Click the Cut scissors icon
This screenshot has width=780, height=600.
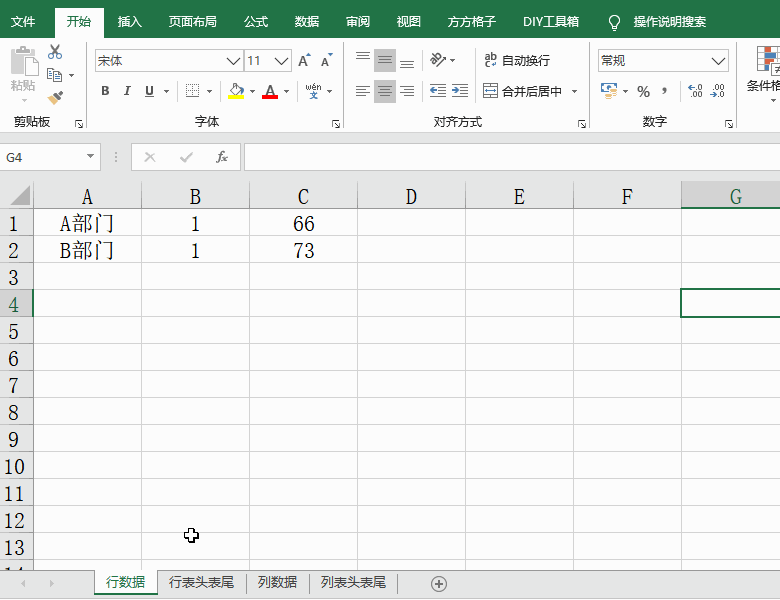point(55,52)
